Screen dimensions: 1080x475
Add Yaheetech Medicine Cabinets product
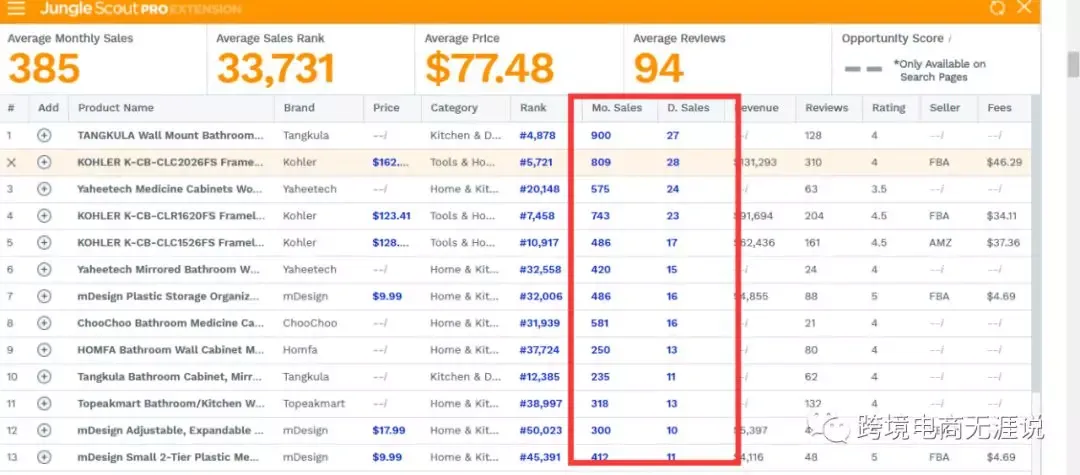(44, 189)
